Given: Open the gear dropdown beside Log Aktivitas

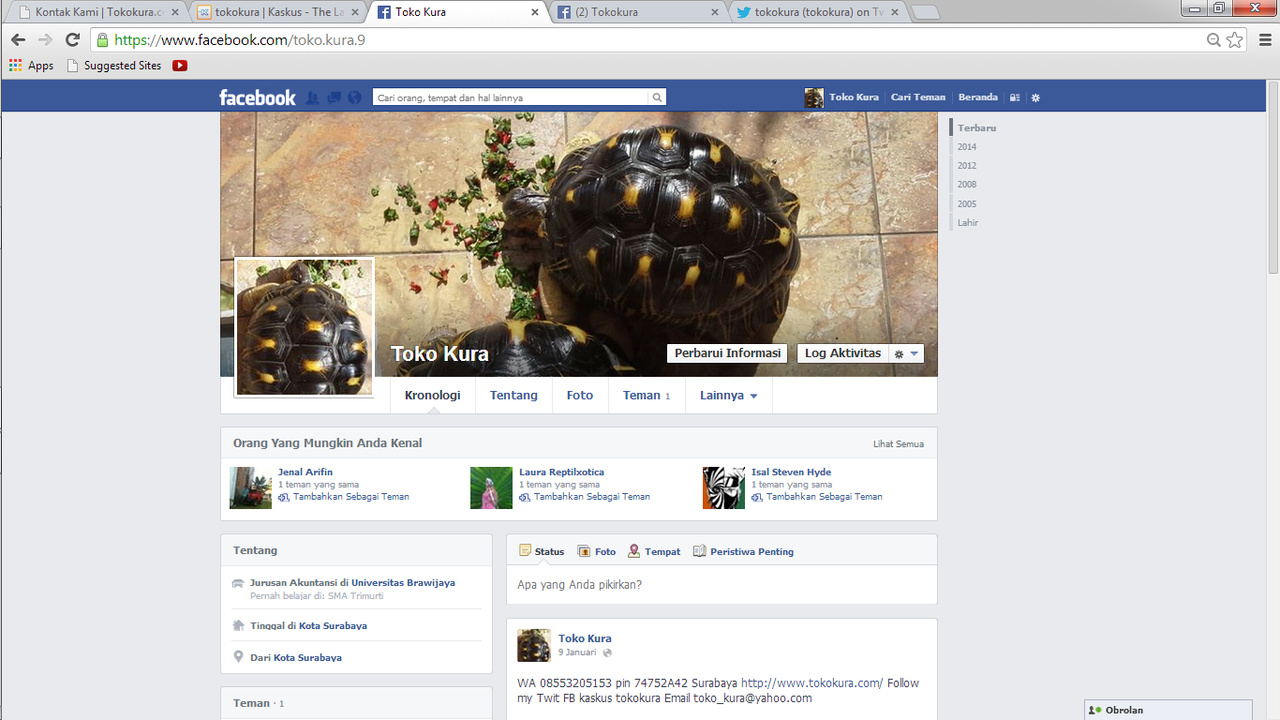Looking at the screenshot, I should pyautogui.click(x=906, y=354).
